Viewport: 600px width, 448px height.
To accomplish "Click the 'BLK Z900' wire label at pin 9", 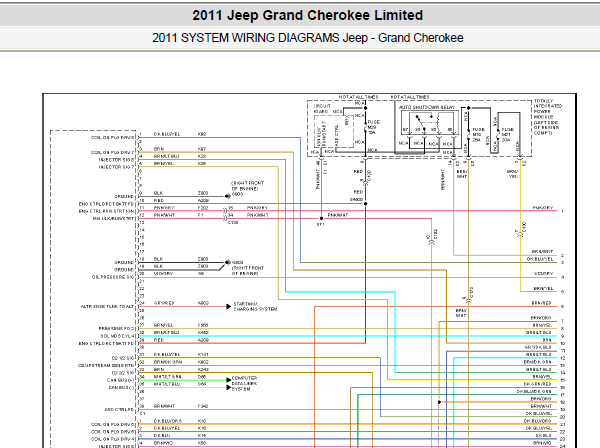I will pos(181,193).
